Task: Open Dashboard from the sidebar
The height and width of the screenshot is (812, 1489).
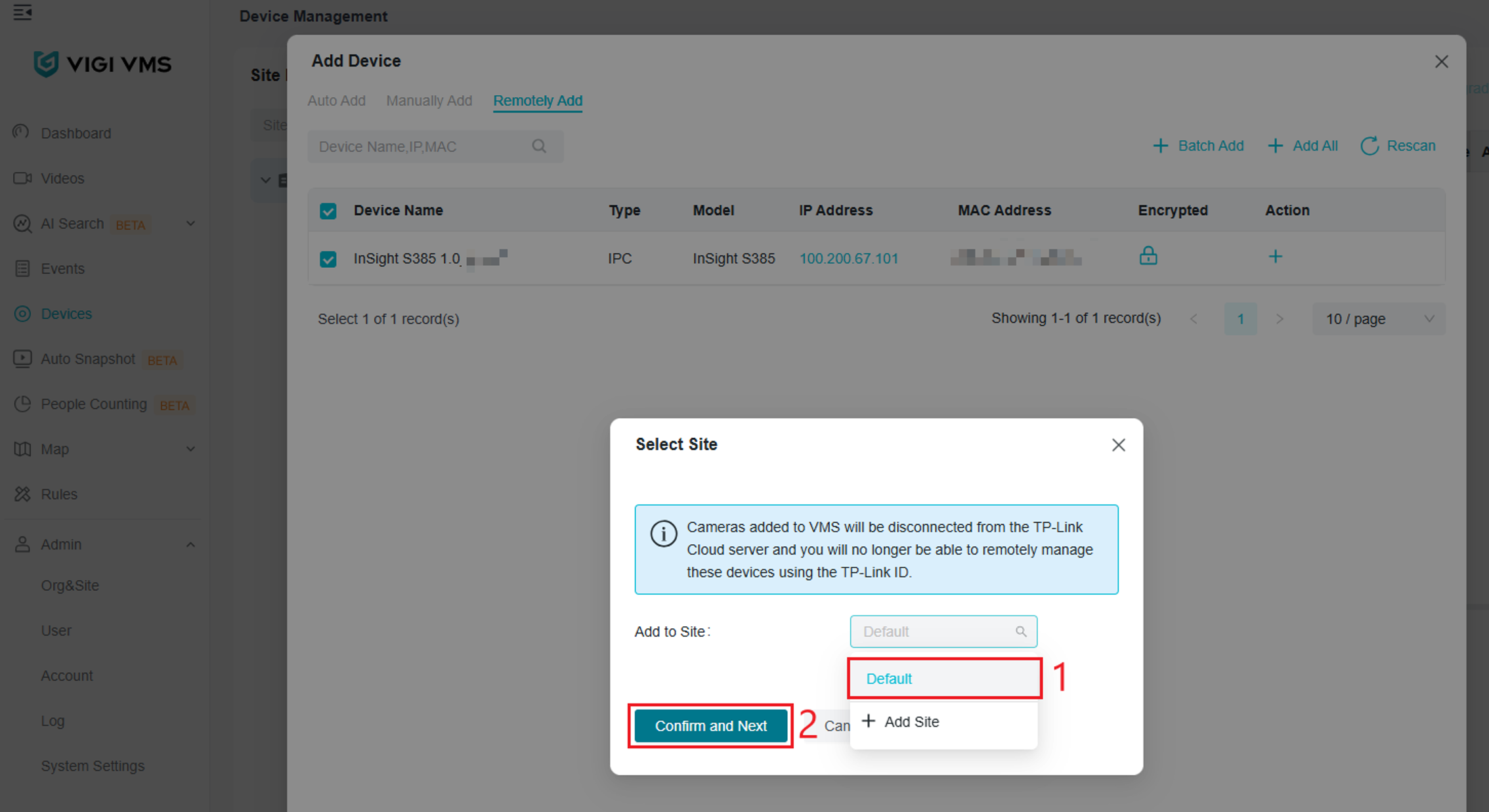Action: 76,133
